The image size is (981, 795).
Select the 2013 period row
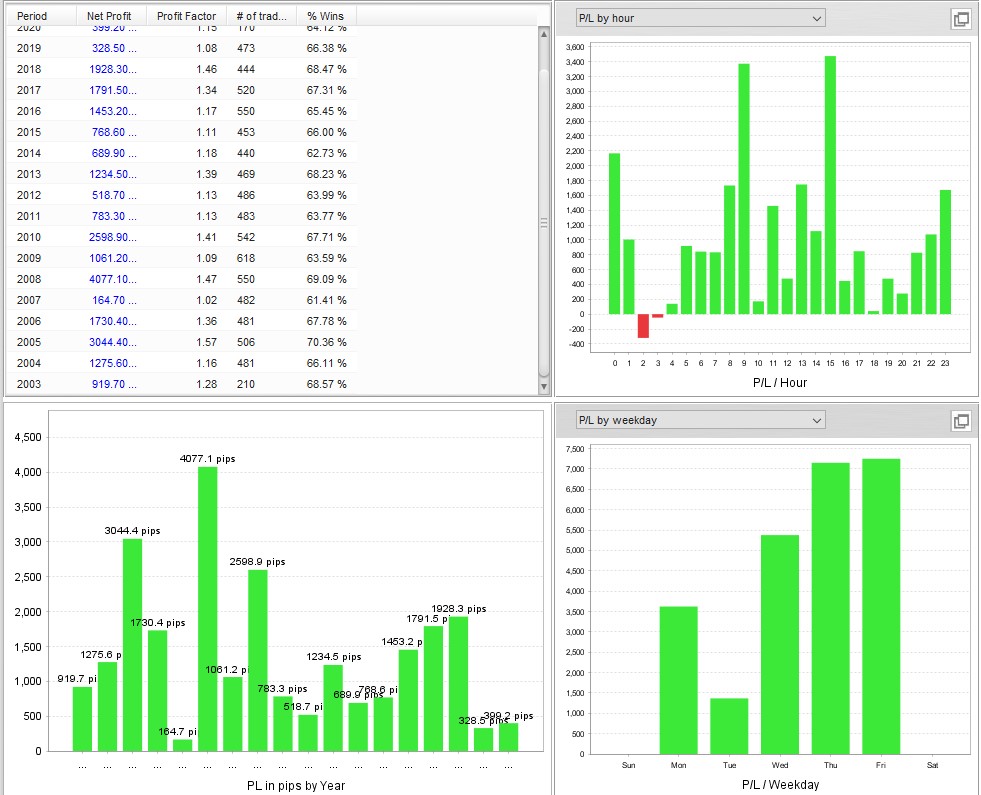[181, 175]
